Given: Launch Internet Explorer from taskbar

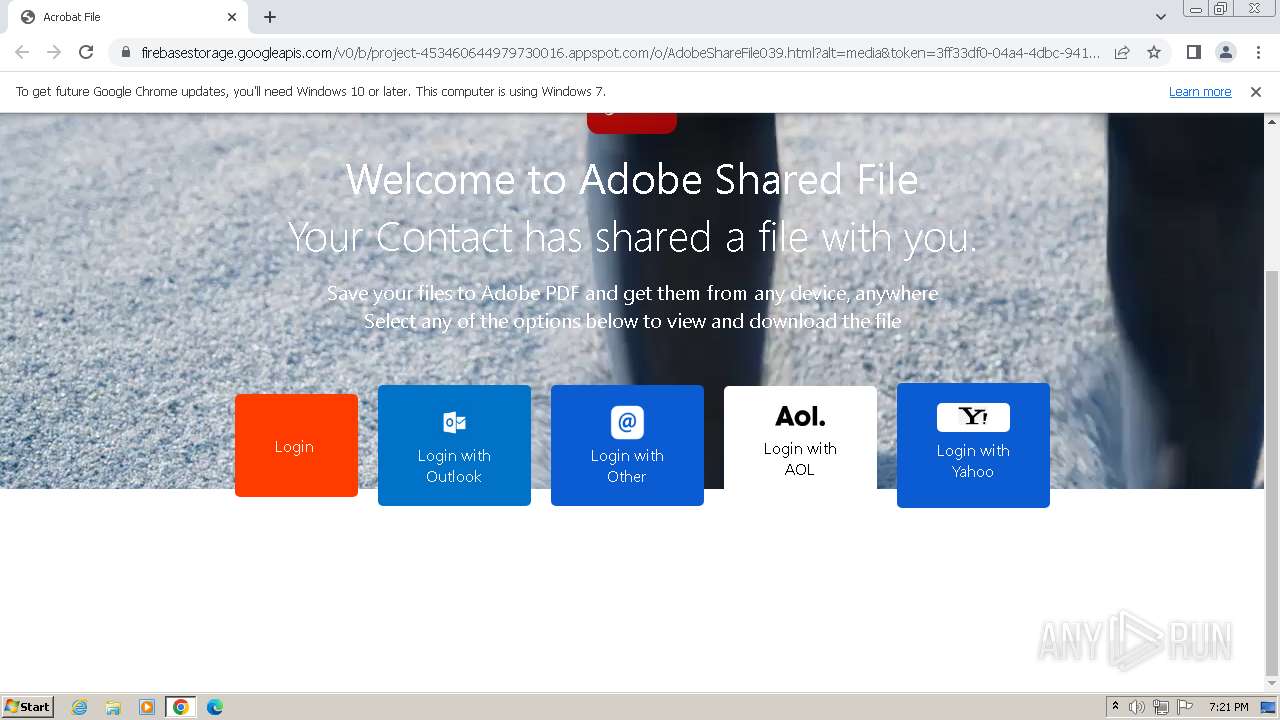Looking at the screenshot, I should coord(79,707).
